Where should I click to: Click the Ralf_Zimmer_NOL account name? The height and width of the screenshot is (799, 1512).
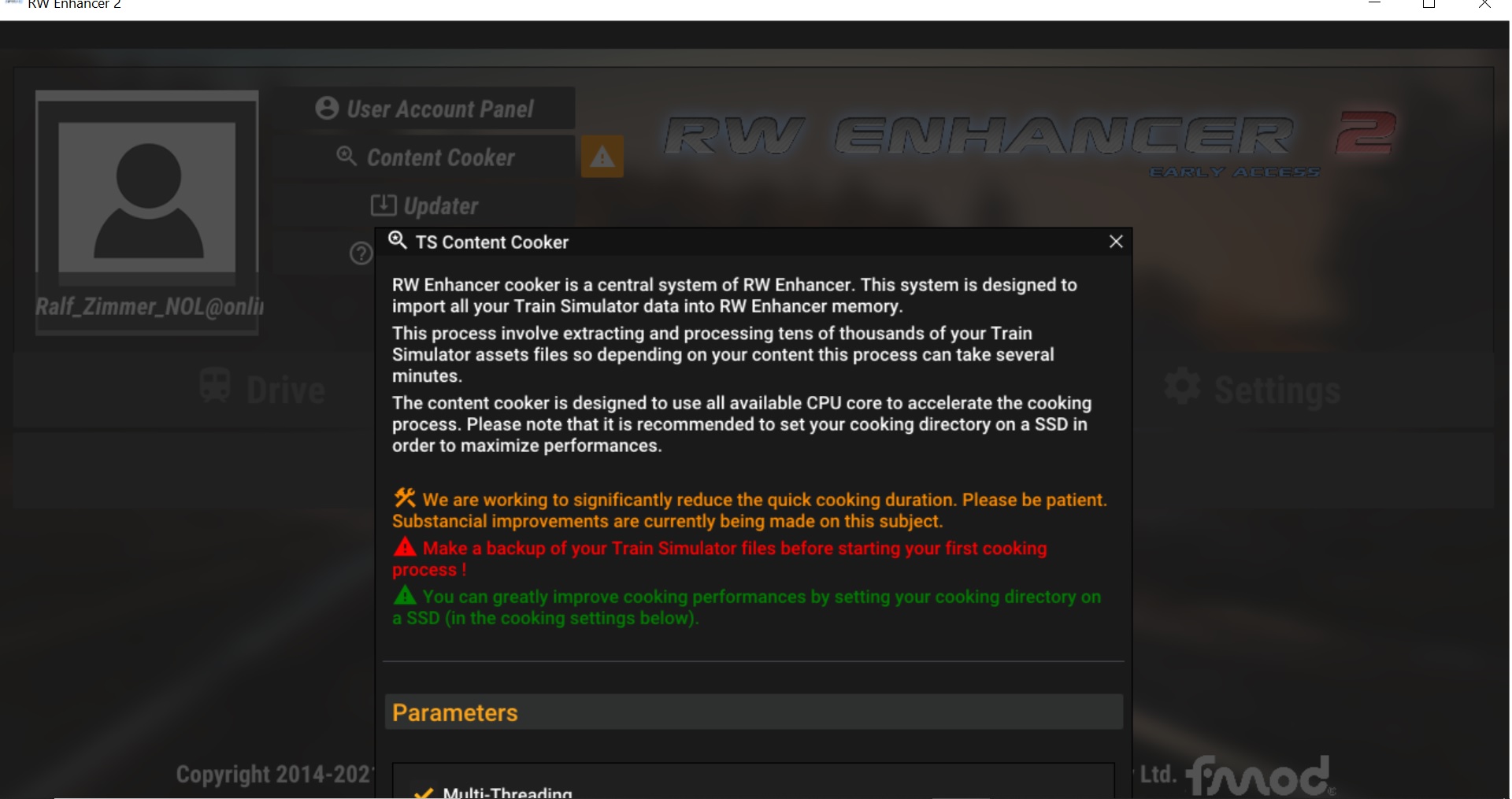click(x=150, y=306)
